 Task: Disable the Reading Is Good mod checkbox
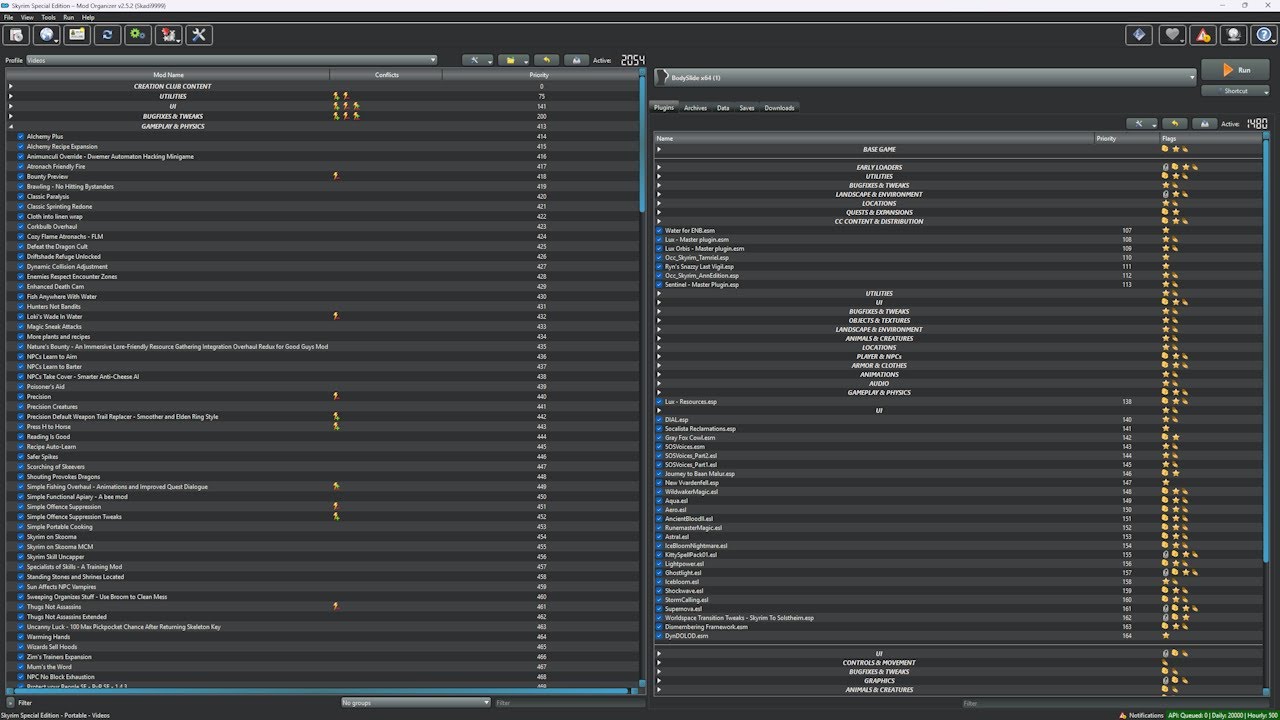[x=21, y=436]
